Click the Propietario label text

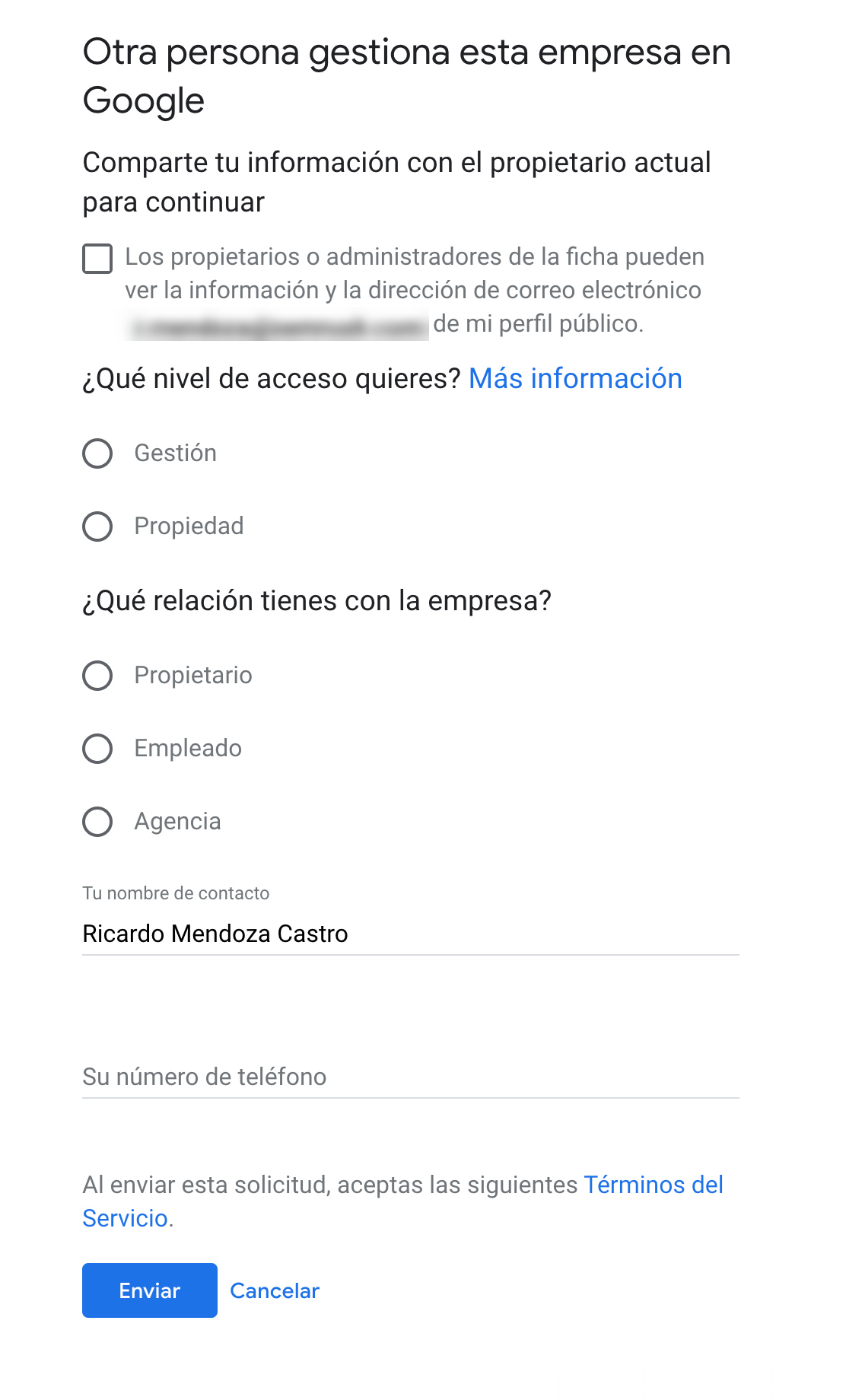[193, 675]
